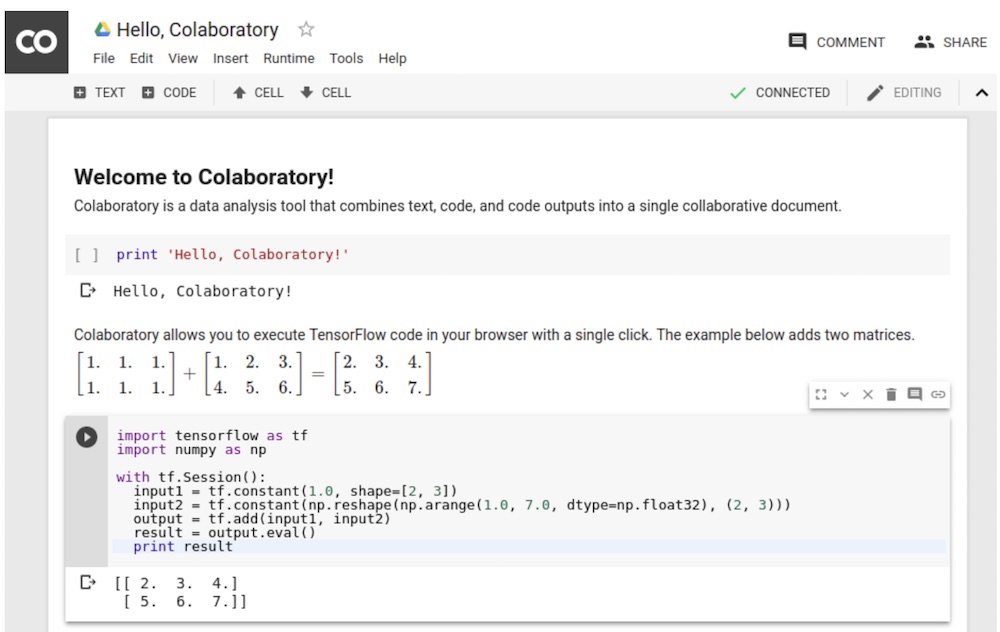The image size is (1000, 632).
Task: Click the 'output = tf.add(input1, input2)' line
Action: [x=261, y=518]
